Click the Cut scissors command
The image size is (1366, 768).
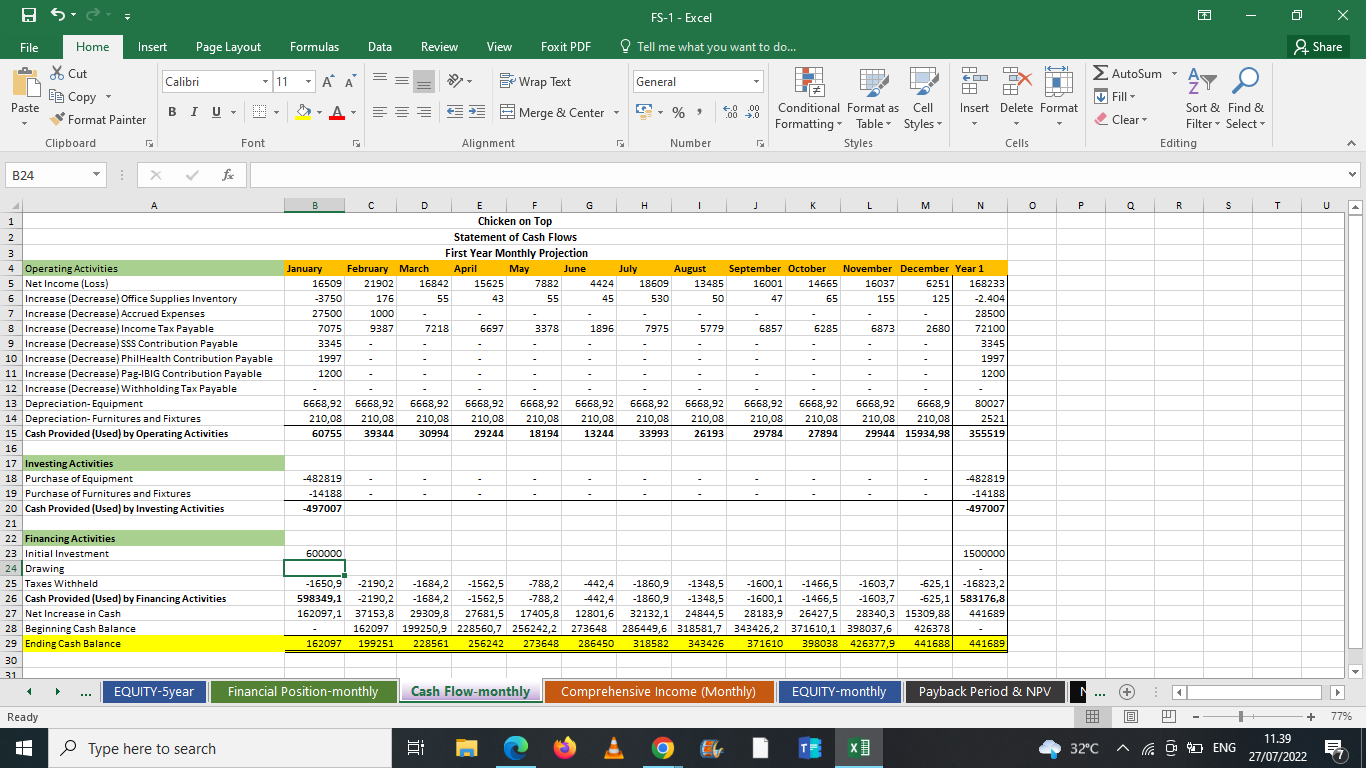[x=67, y=73]
